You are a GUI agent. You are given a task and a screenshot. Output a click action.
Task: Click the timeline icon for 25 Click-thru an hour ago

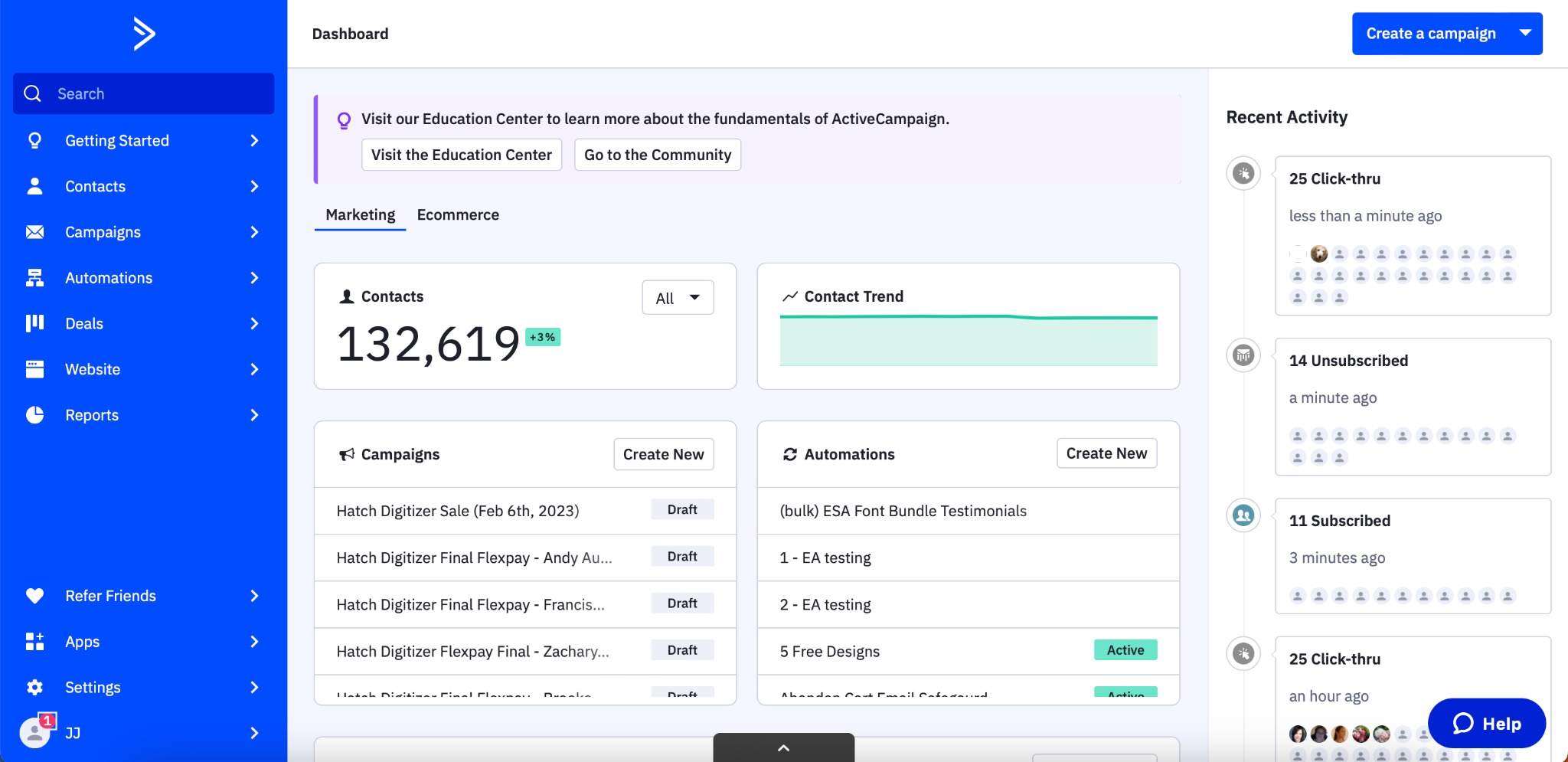click(1243, 654)
